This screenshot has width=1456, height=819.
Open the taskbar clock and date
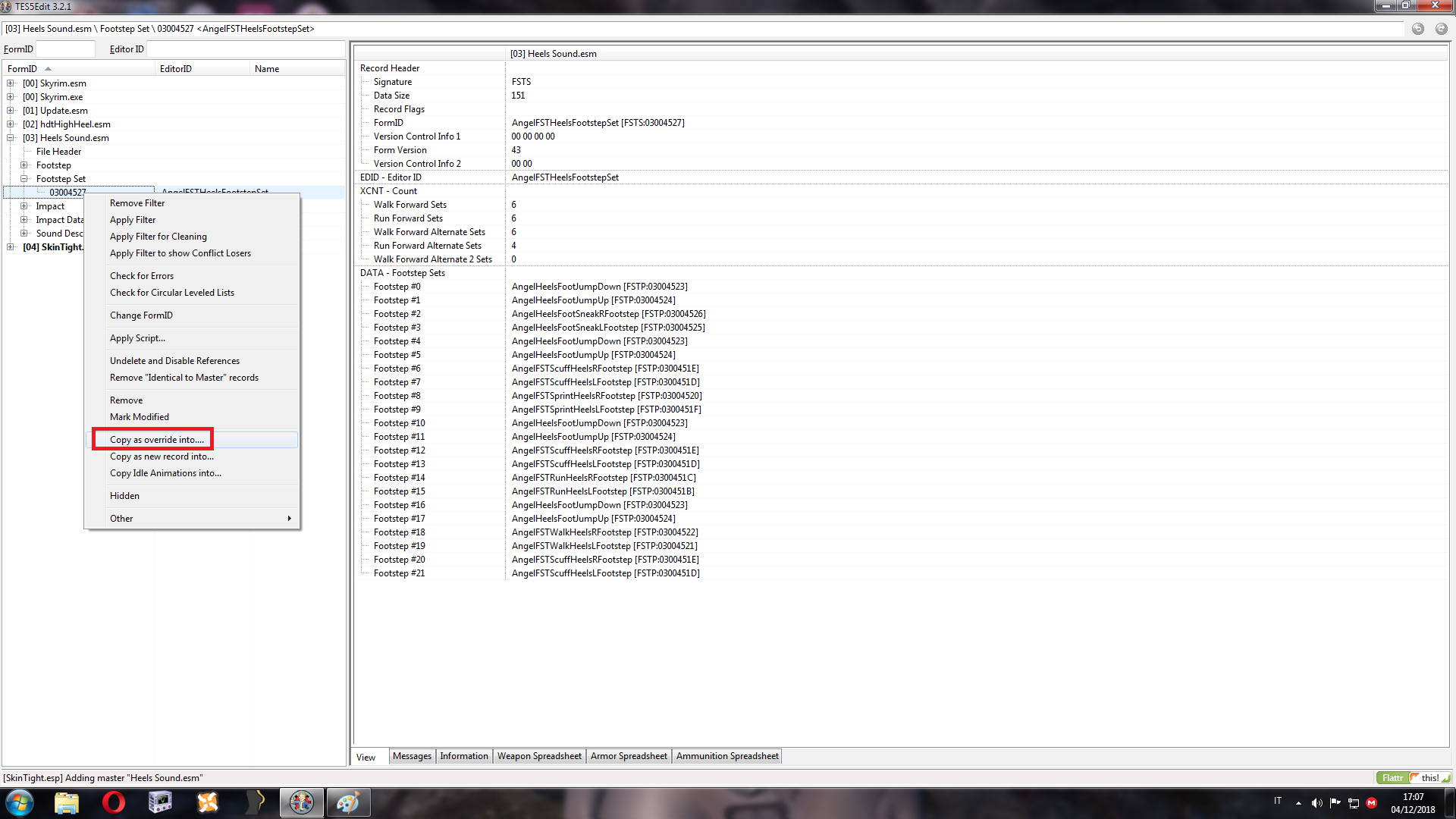point(1413,803)
